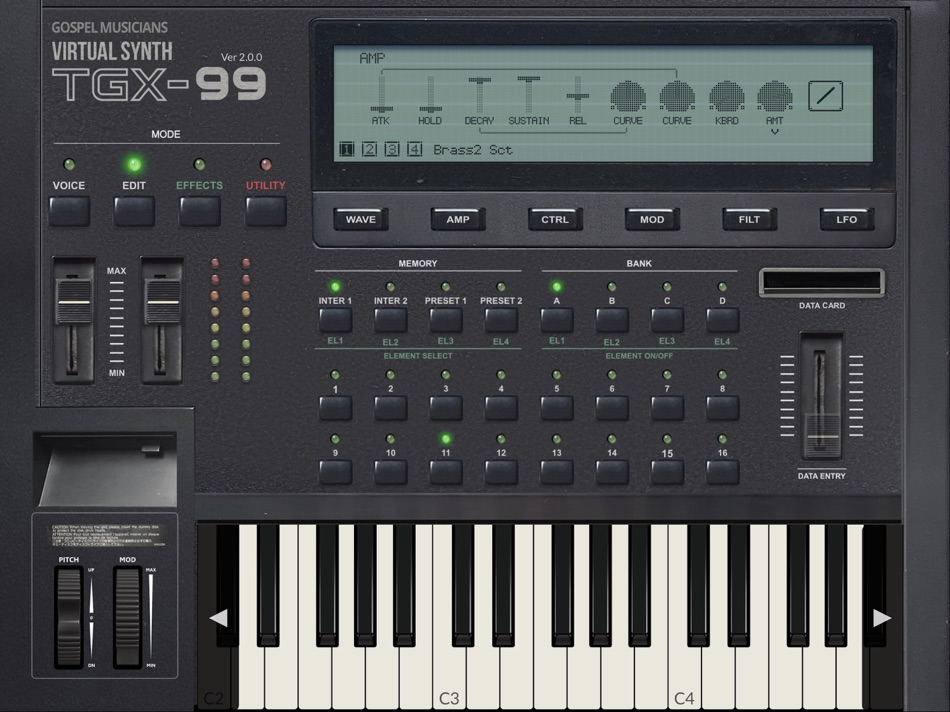Select element 1 box on the LCD

tap(347, 149)
